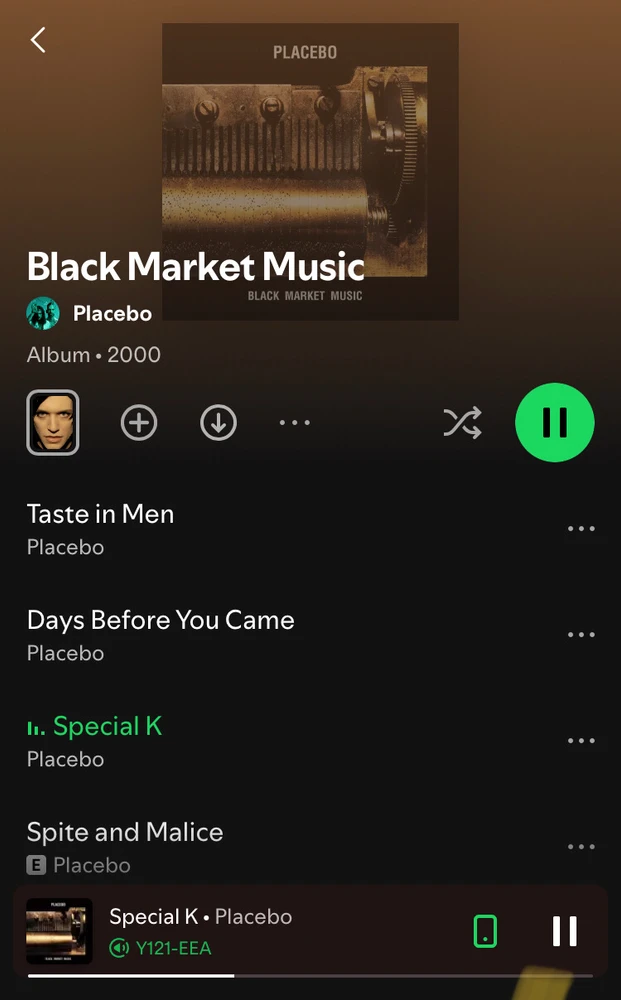Seek in the mini player progress bar
This screenshot has width=621, height=1000.
[x=310, y=975]
